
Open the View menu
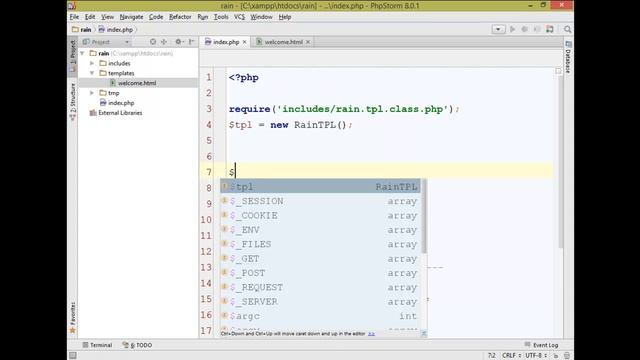pos(107,17)
